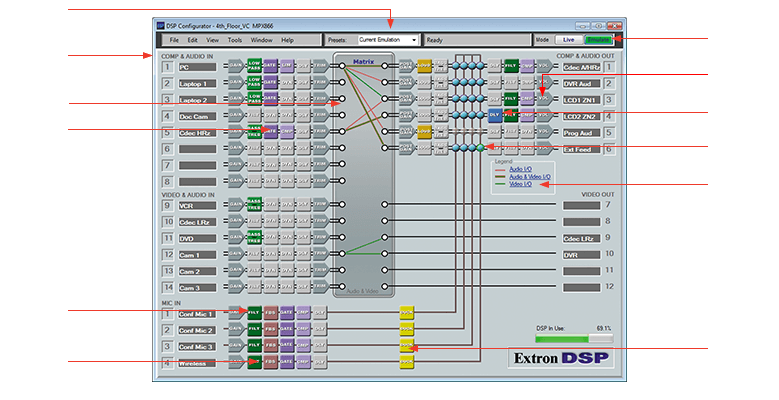Open Wireless mic FBS block
779x400 pixels.
(x=271, y=362)
